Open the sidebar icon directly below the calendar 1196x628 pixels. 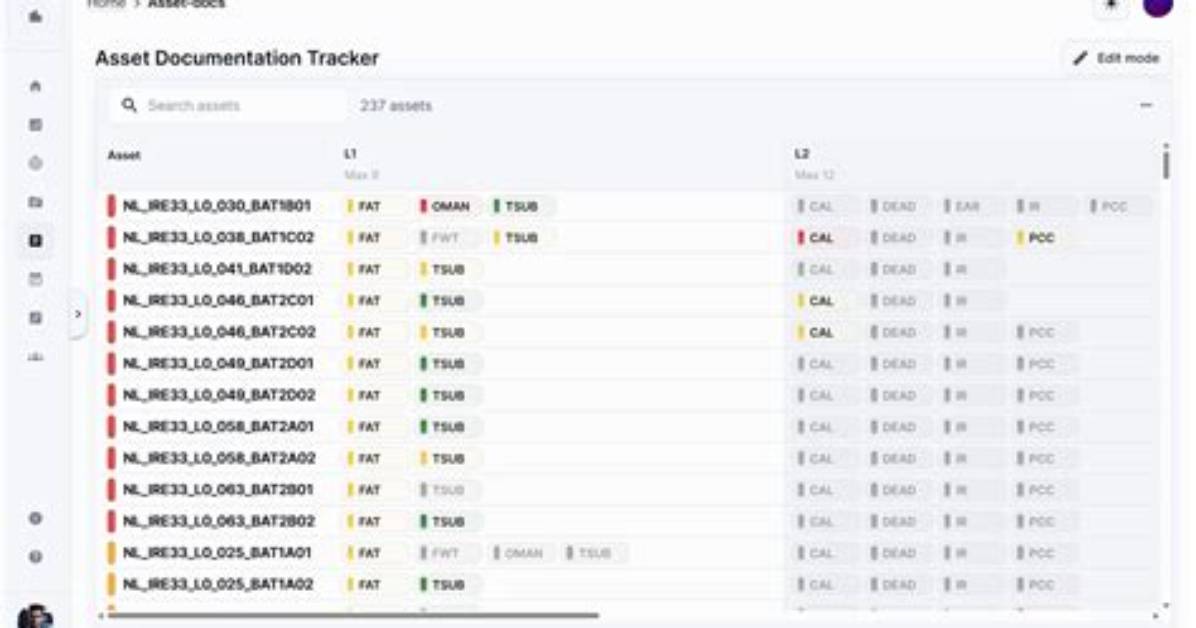coord(35,317)
